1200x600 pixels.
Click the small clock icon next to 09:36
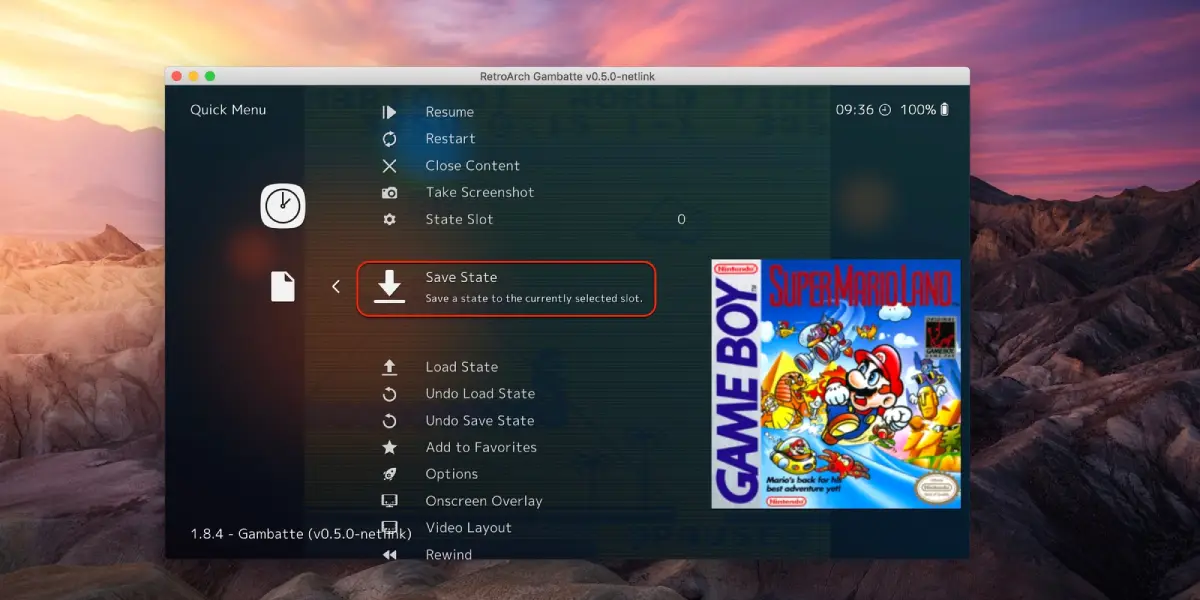[x=884, y=110]
